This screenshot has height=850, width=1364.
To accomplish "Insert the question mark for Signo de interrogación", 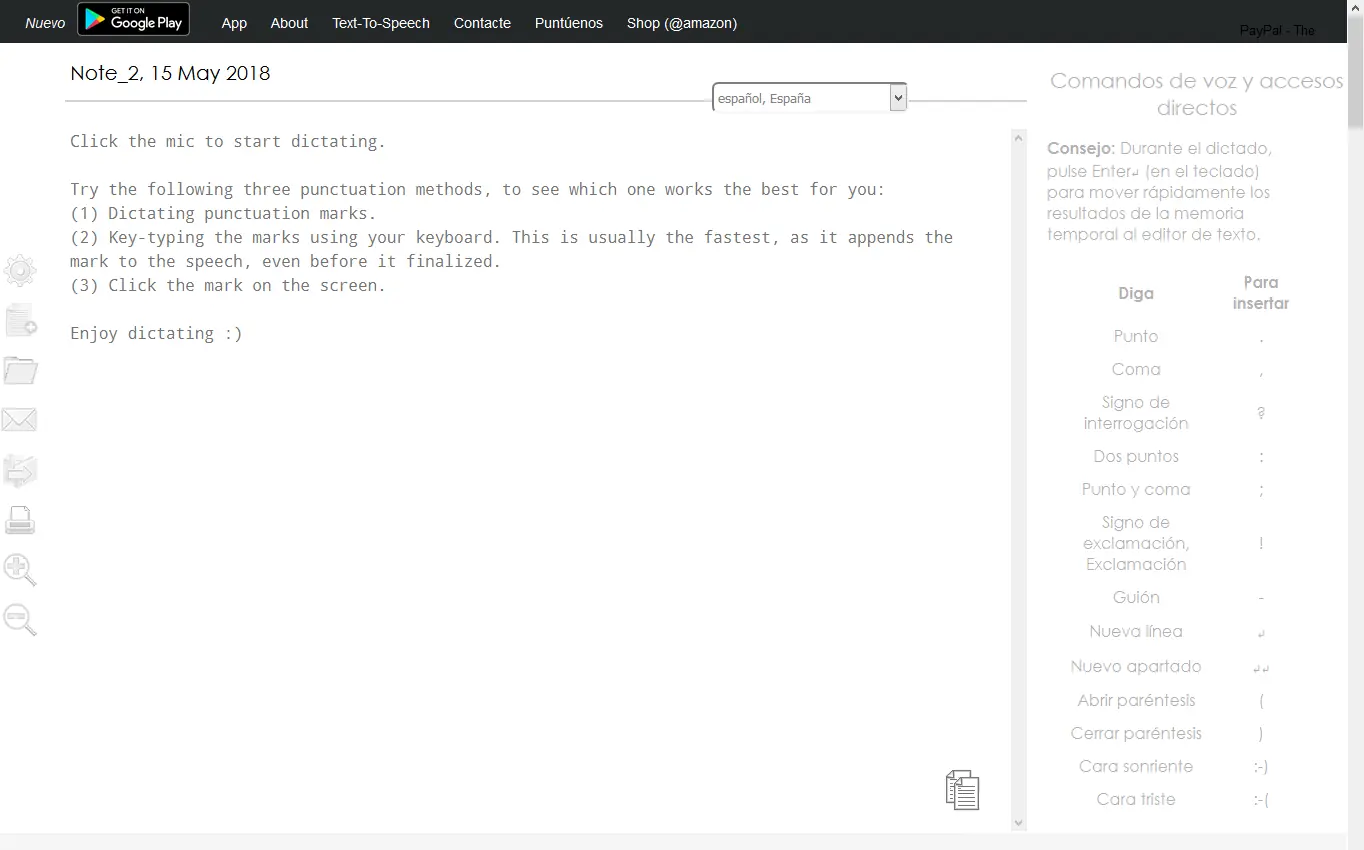I will click(x=1261, y=412).
